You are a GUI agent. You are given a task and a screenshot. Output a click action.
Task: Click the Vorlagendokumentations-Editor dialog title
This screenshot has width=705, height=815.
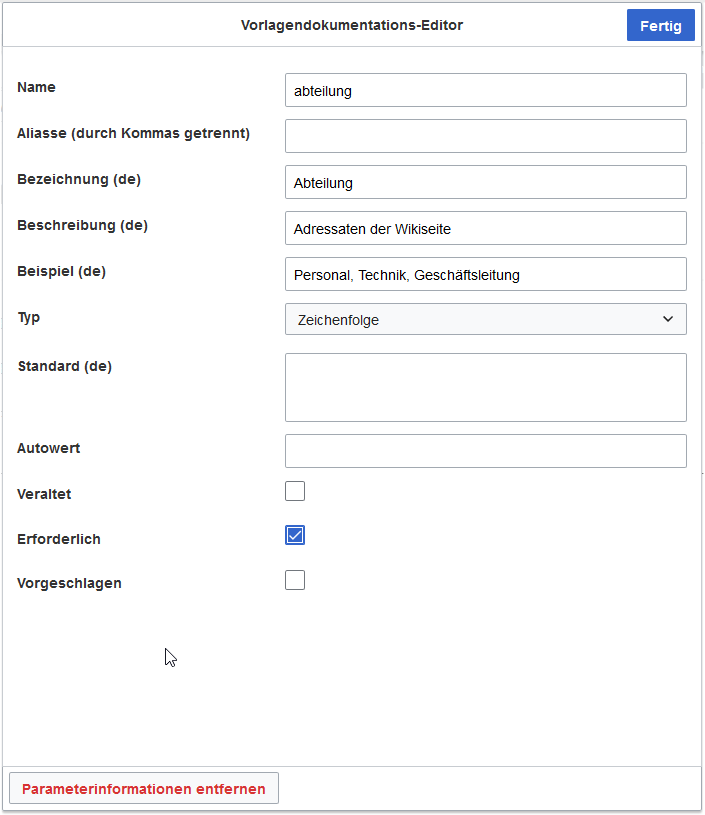(x=352, y=25)
